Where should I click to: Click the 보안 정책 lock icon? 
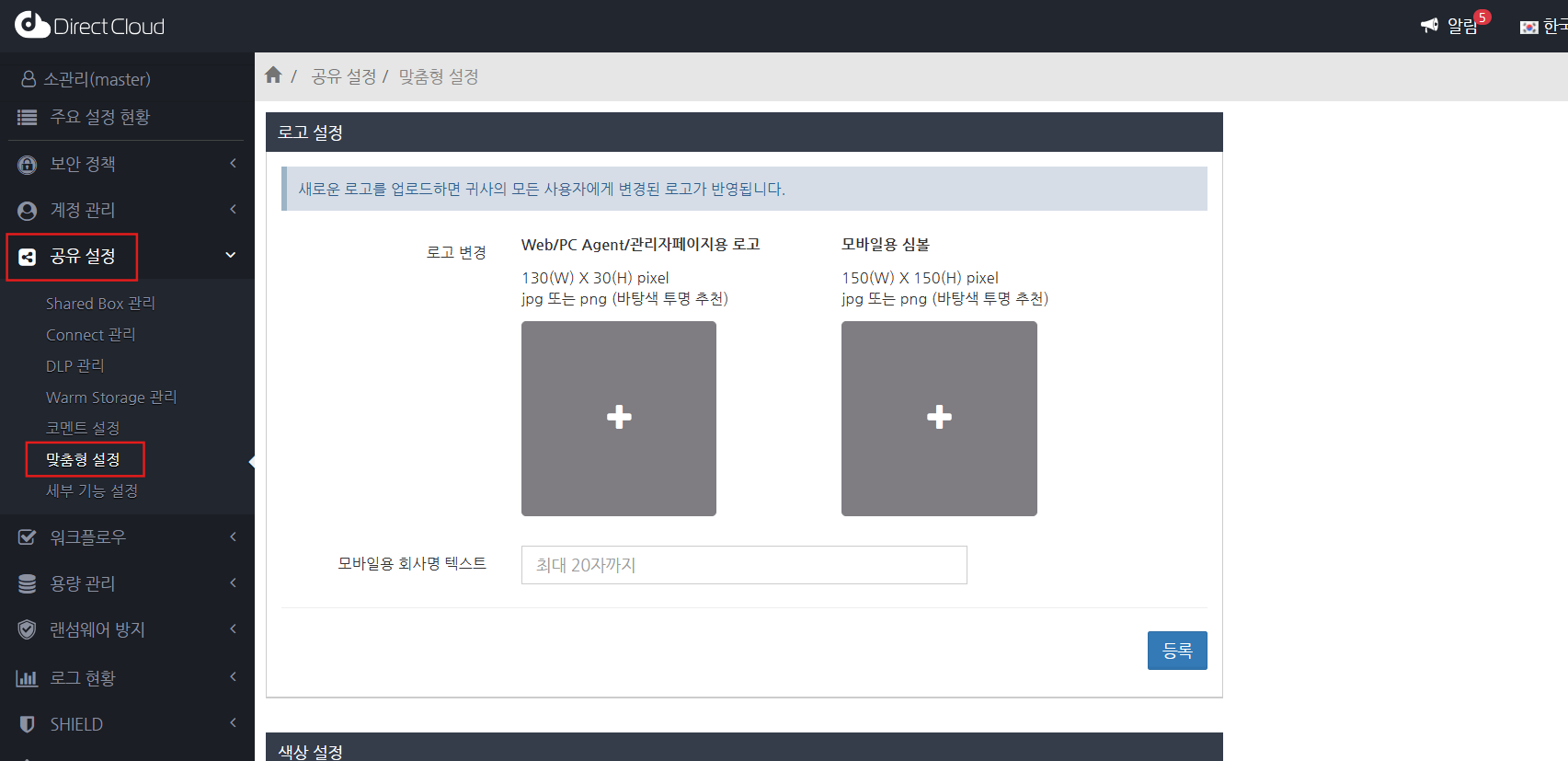click(x=28, y=165)
